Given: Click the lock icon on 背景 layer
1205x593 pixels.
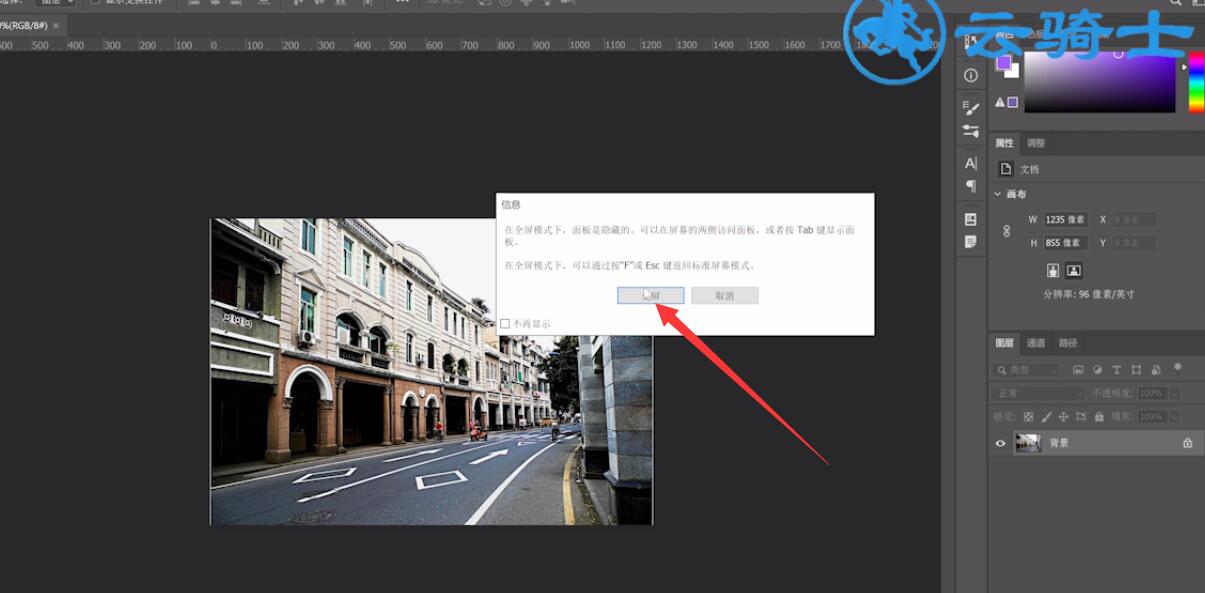Looking at the screenshot, I should tap(1188, 443).
